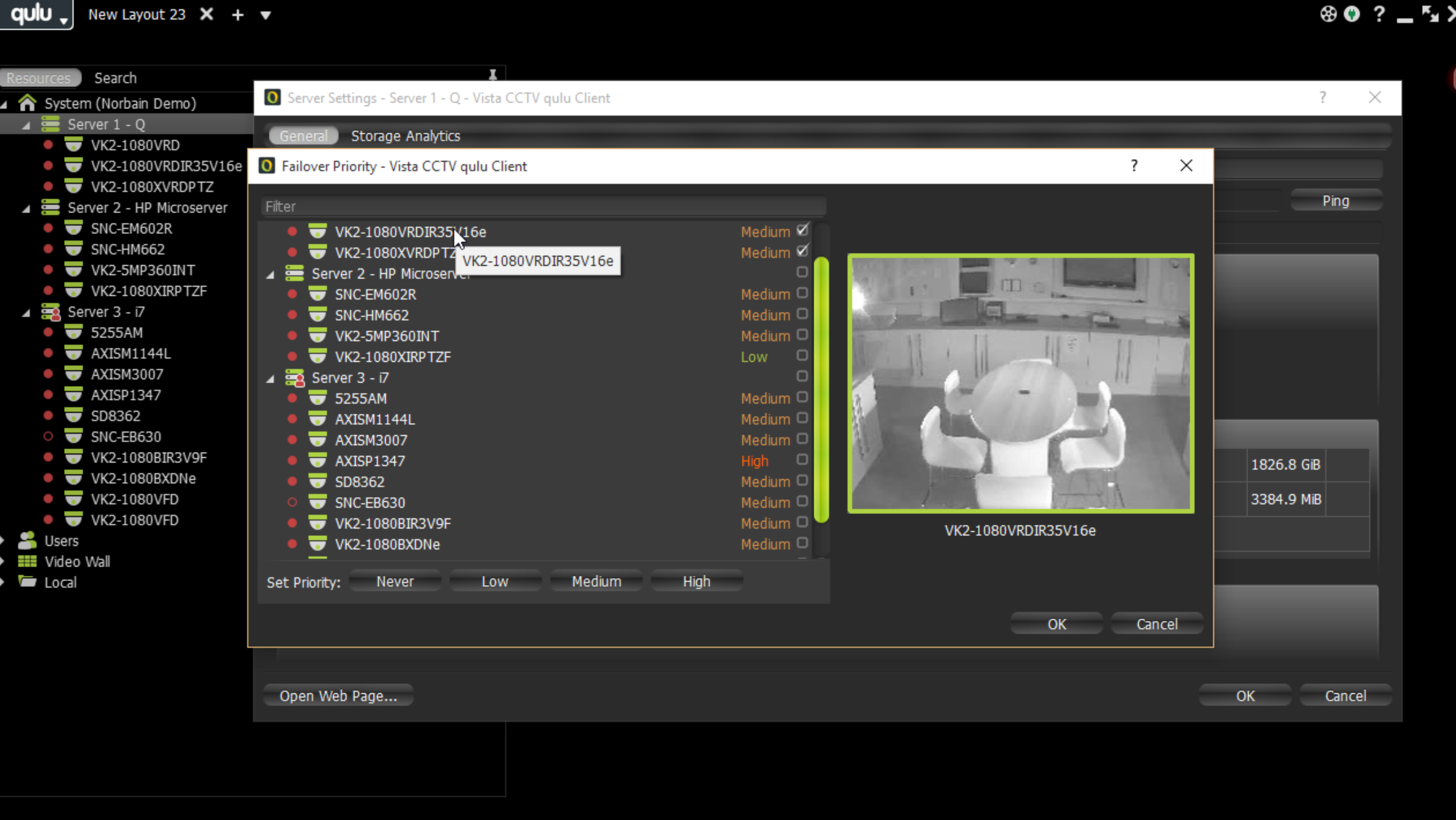Click the Video Wall icon in the resource tree
The height and width of the screenshot is (820, 1456).
tap(27, 561)
